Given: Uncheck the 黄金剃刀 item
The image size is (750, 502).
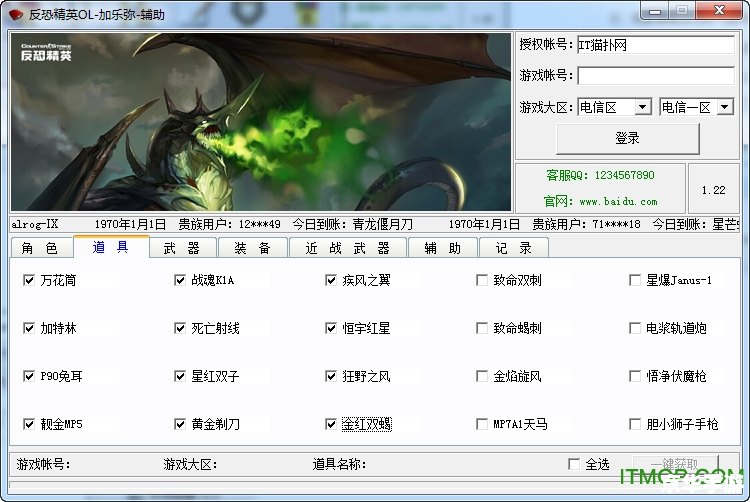Looking at the screenshot, I should pos(180,424).
